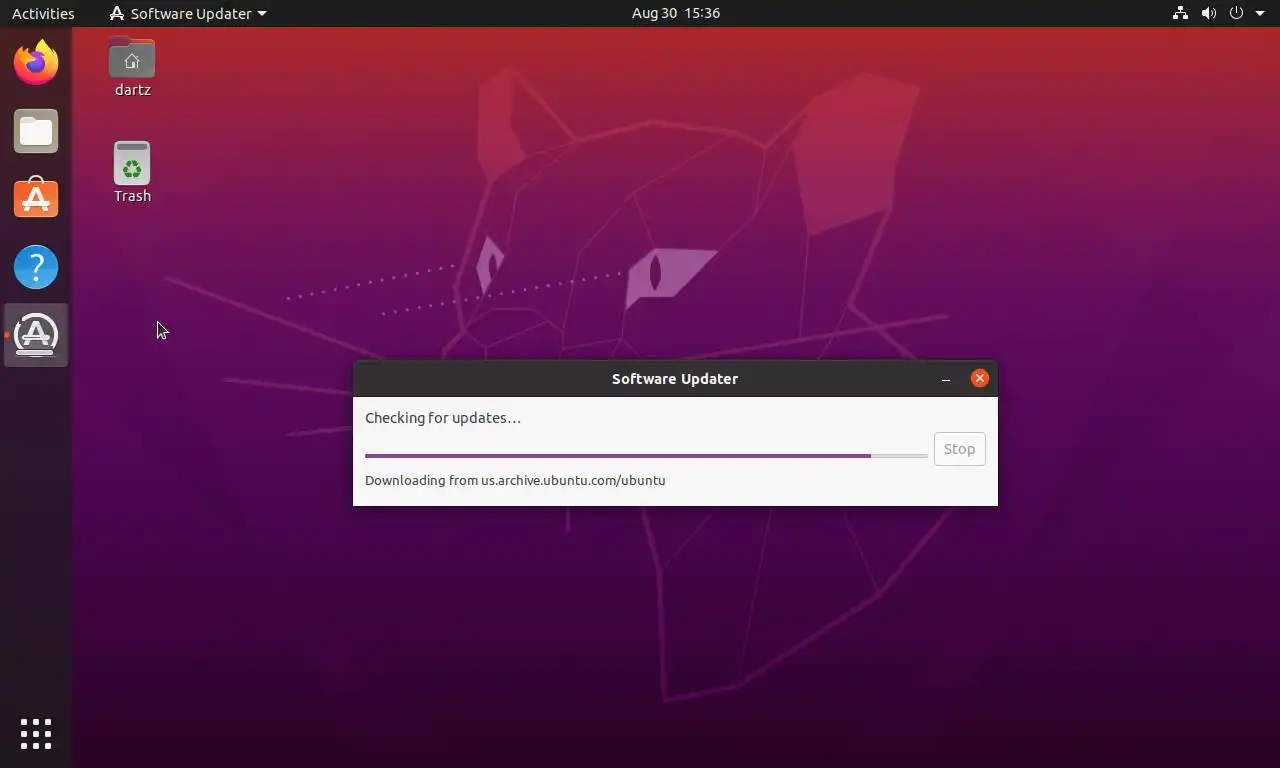Open the power icon in top bar
The height and width of the screenshot is (768, 1280).
click(1236, 13)
